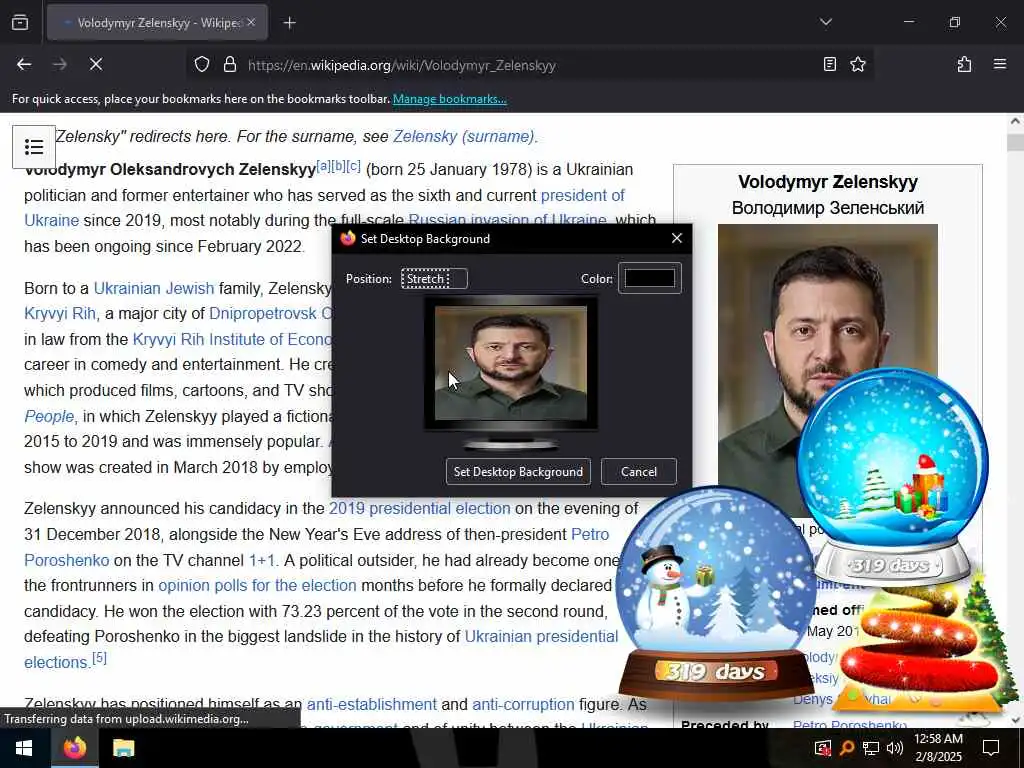Open Firefox application hamburger menu

[x=999, y=65]
